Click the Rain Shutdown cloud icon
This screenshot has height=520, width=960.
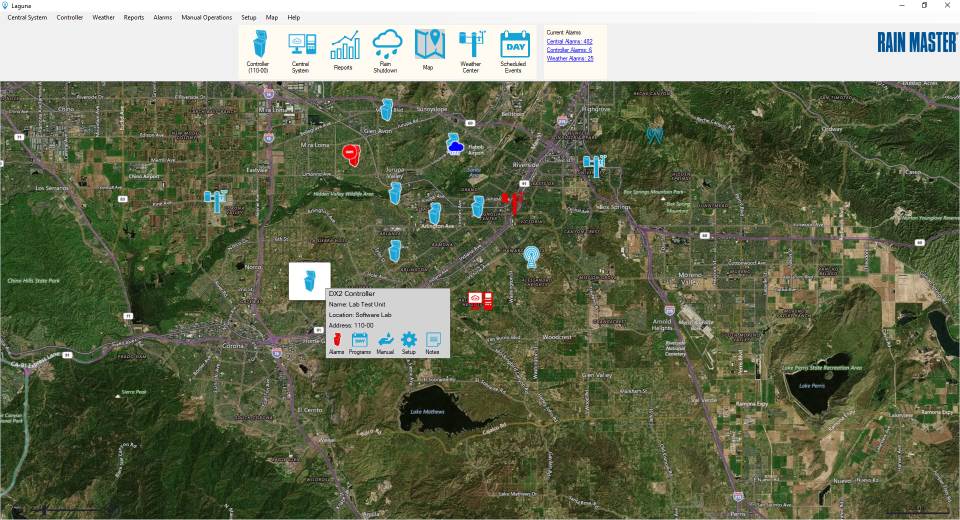coord(387,43)
